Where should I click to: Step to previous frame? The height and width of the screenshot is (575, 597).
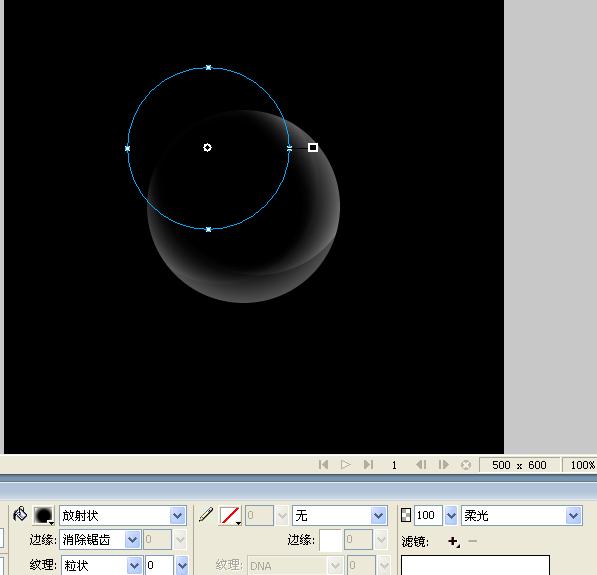point(421,465)
